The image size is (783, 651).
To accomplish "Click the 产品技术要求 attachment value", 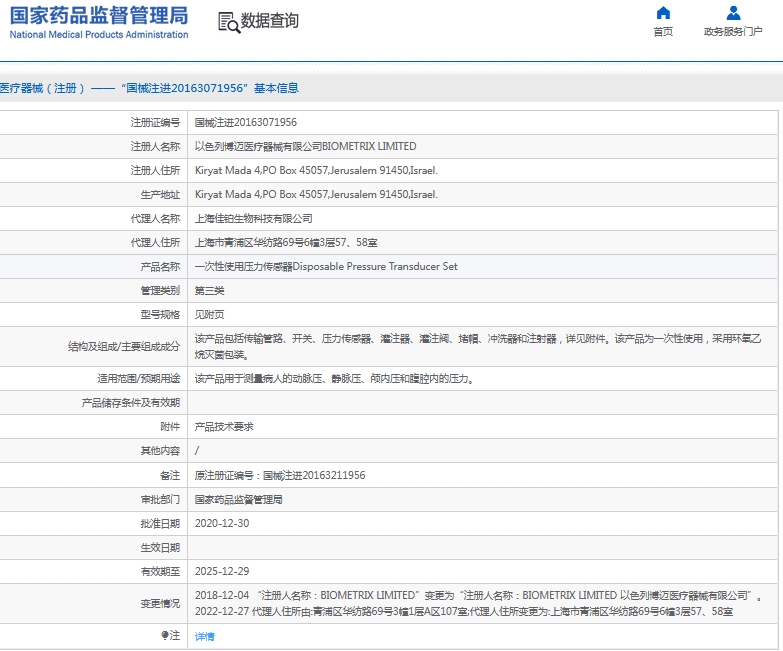I will click(224, 427).
